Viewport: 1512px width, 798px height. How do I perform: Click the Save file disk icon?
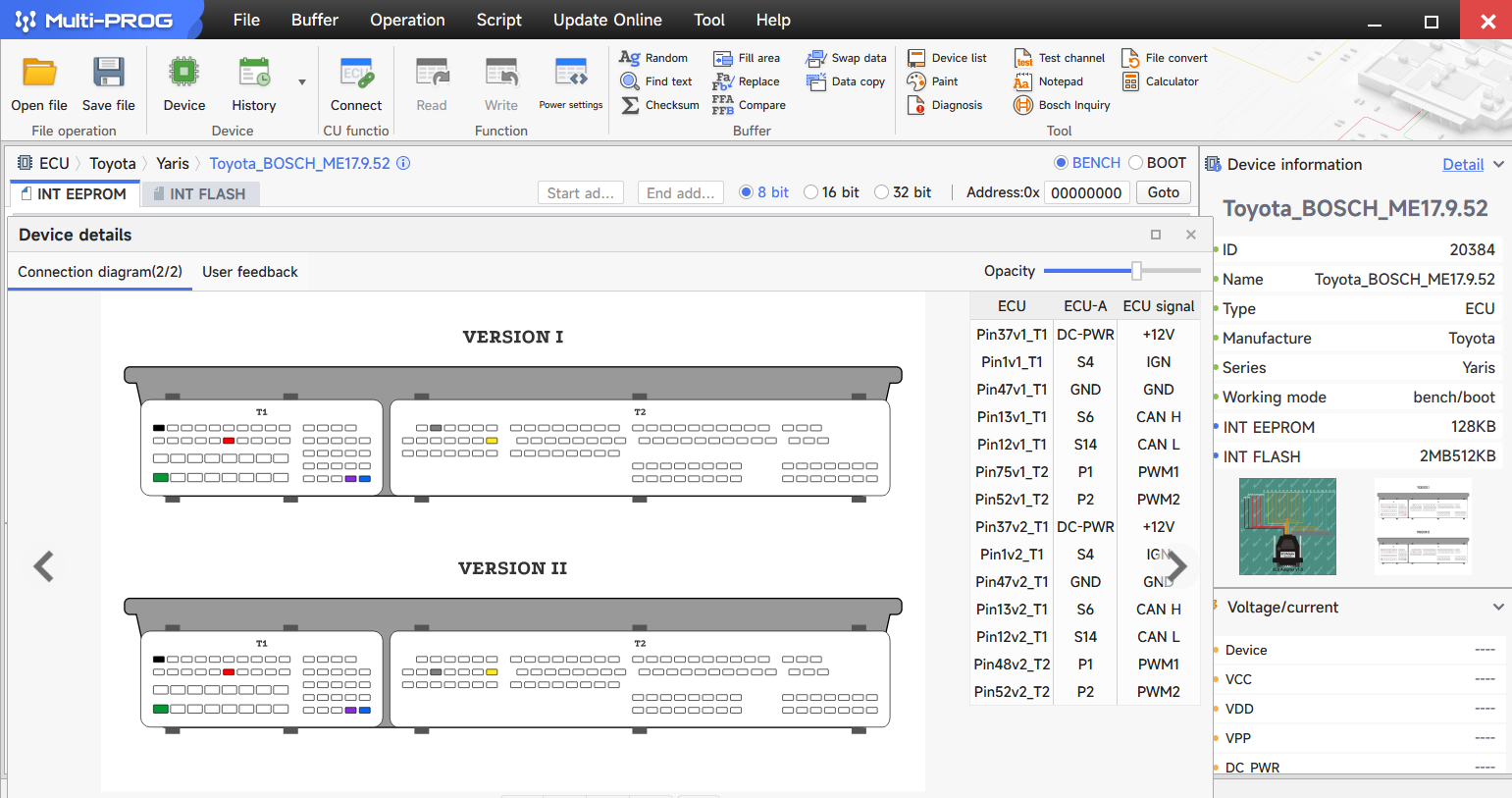tap(109, 73)
